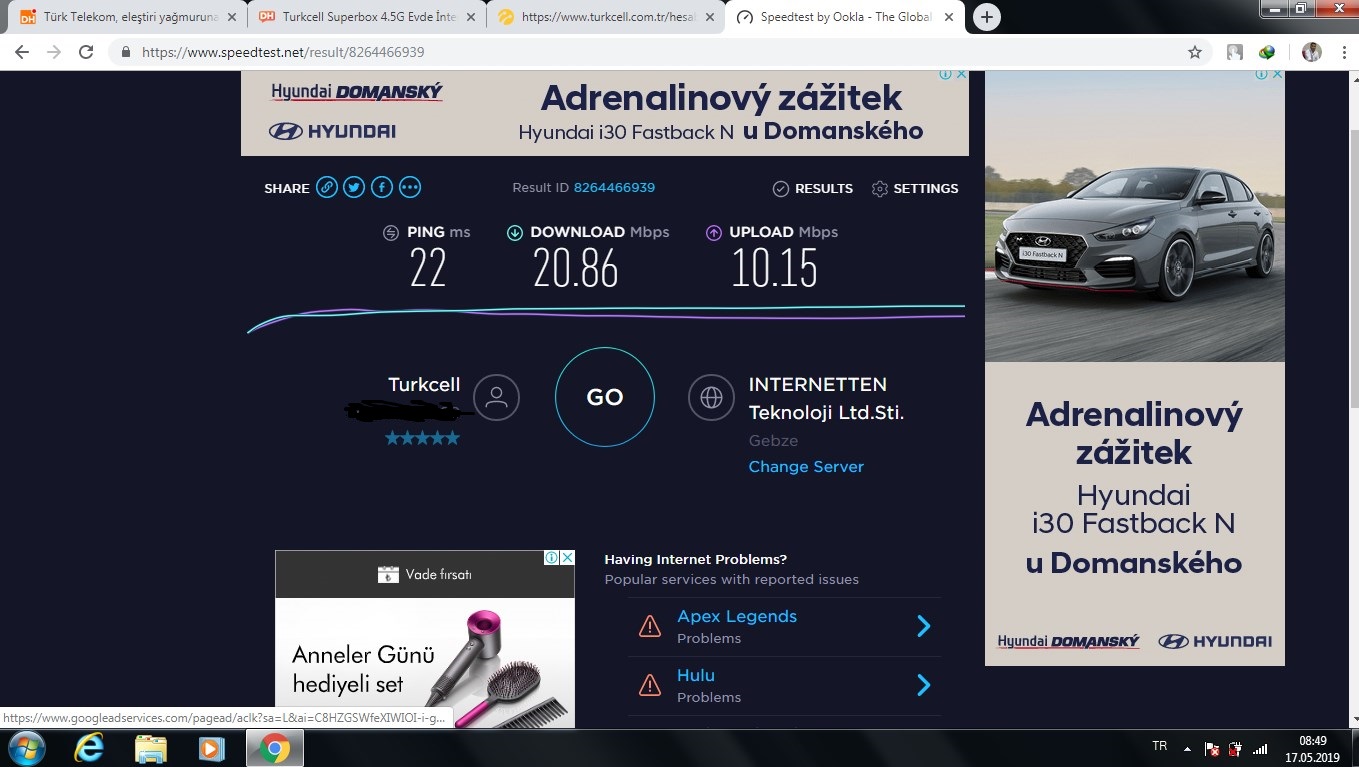Click the top banner ad info icon
1359x767 pixels.
(945, 74)
